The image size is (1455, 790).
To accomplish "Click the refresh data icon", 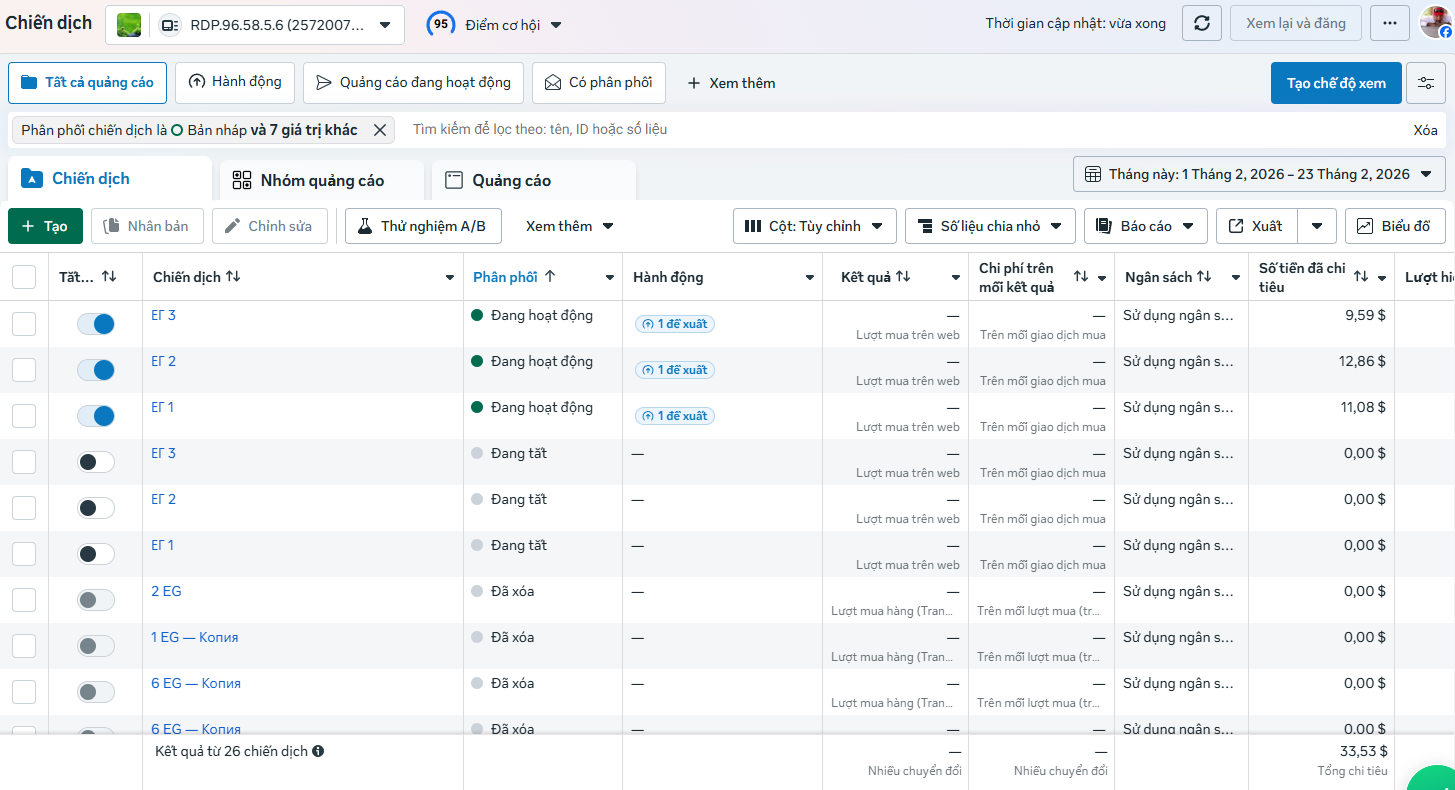I will tap(1202, 23).
